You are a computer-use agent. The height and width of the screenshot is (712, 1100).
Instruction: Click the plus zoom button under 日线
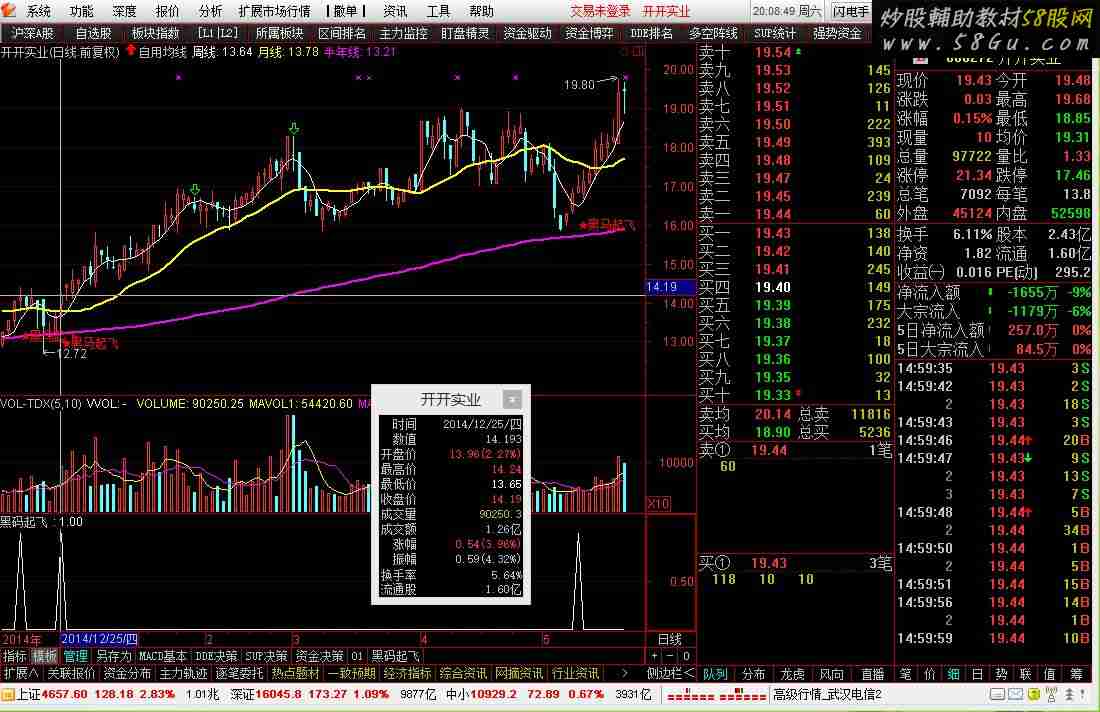[x=655, y=657]
